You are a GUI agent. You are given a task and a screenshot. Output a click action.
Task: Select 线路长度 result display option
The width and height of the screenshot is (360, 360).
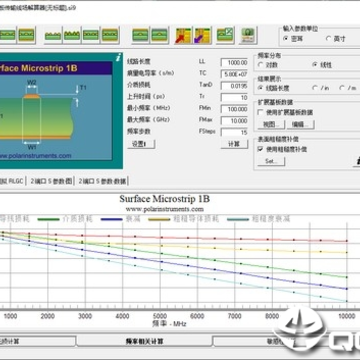273,88
